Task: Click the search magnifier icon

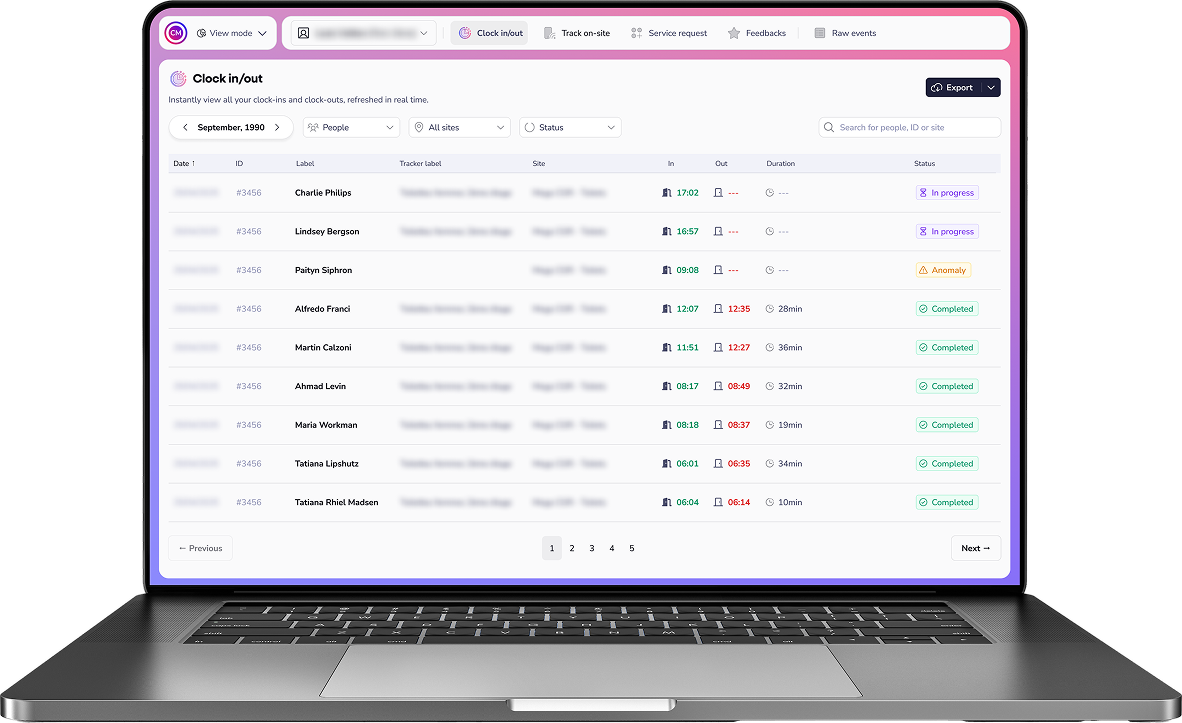Action: (829, 127)
